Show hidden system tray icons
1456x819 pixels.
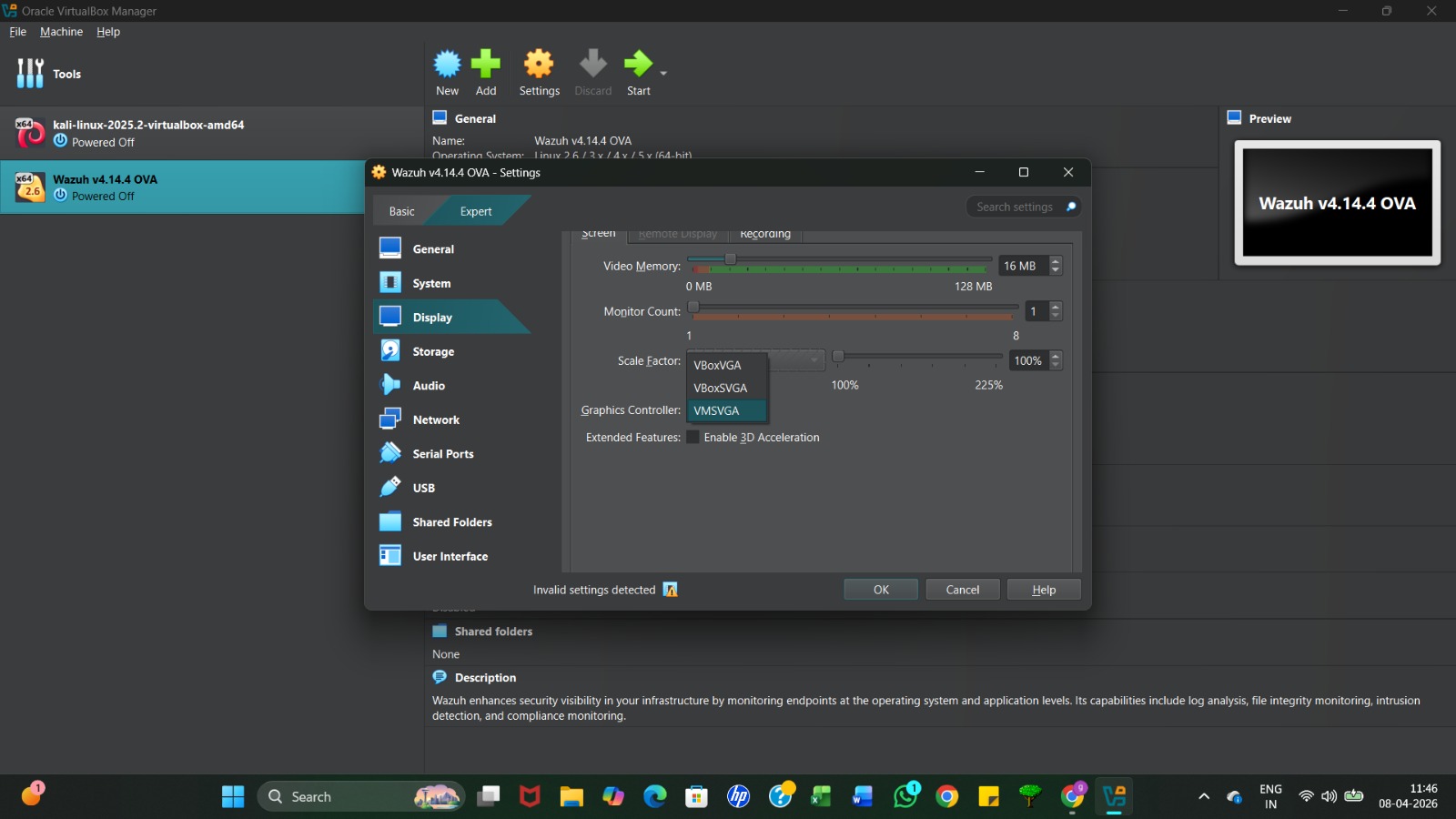point(1204,797)
